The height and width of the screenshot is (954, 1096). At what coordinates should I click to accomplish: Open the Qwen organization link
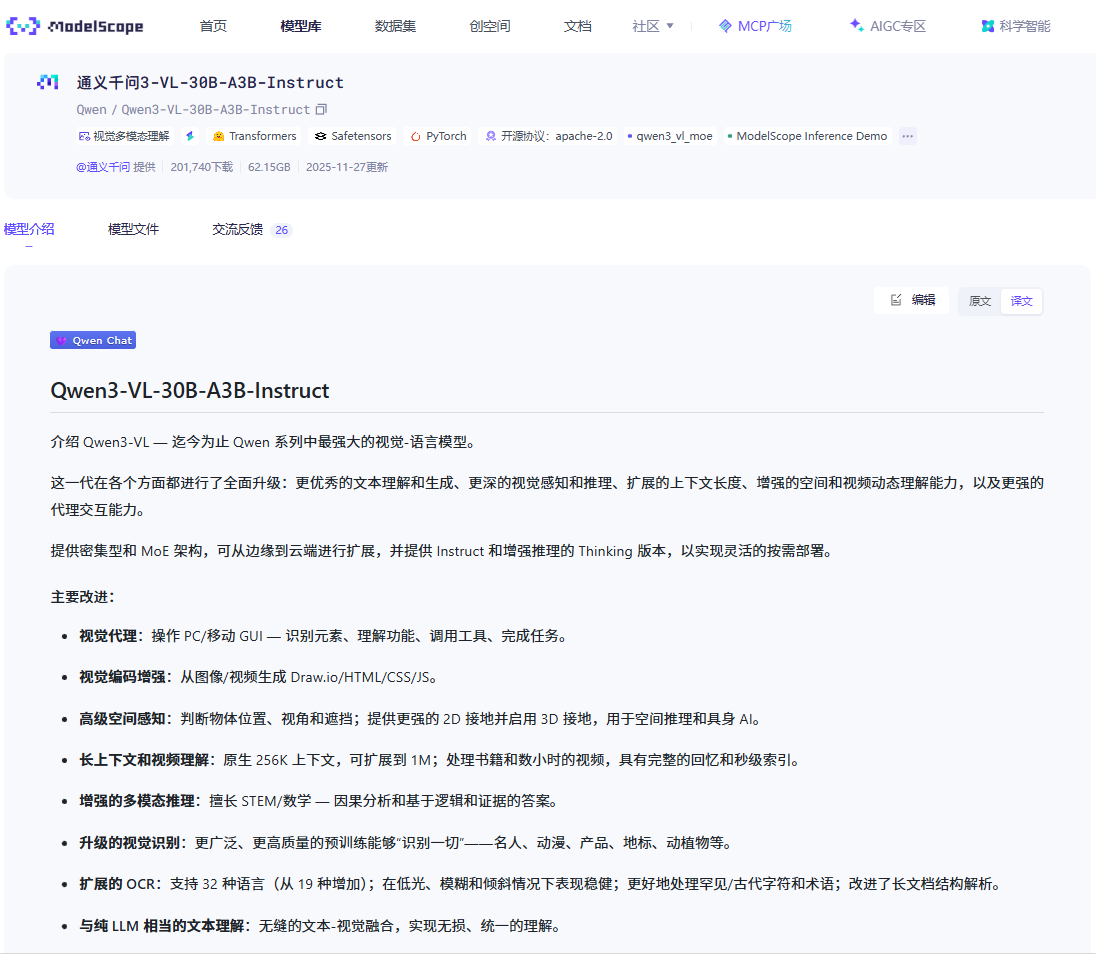[92, 110]
